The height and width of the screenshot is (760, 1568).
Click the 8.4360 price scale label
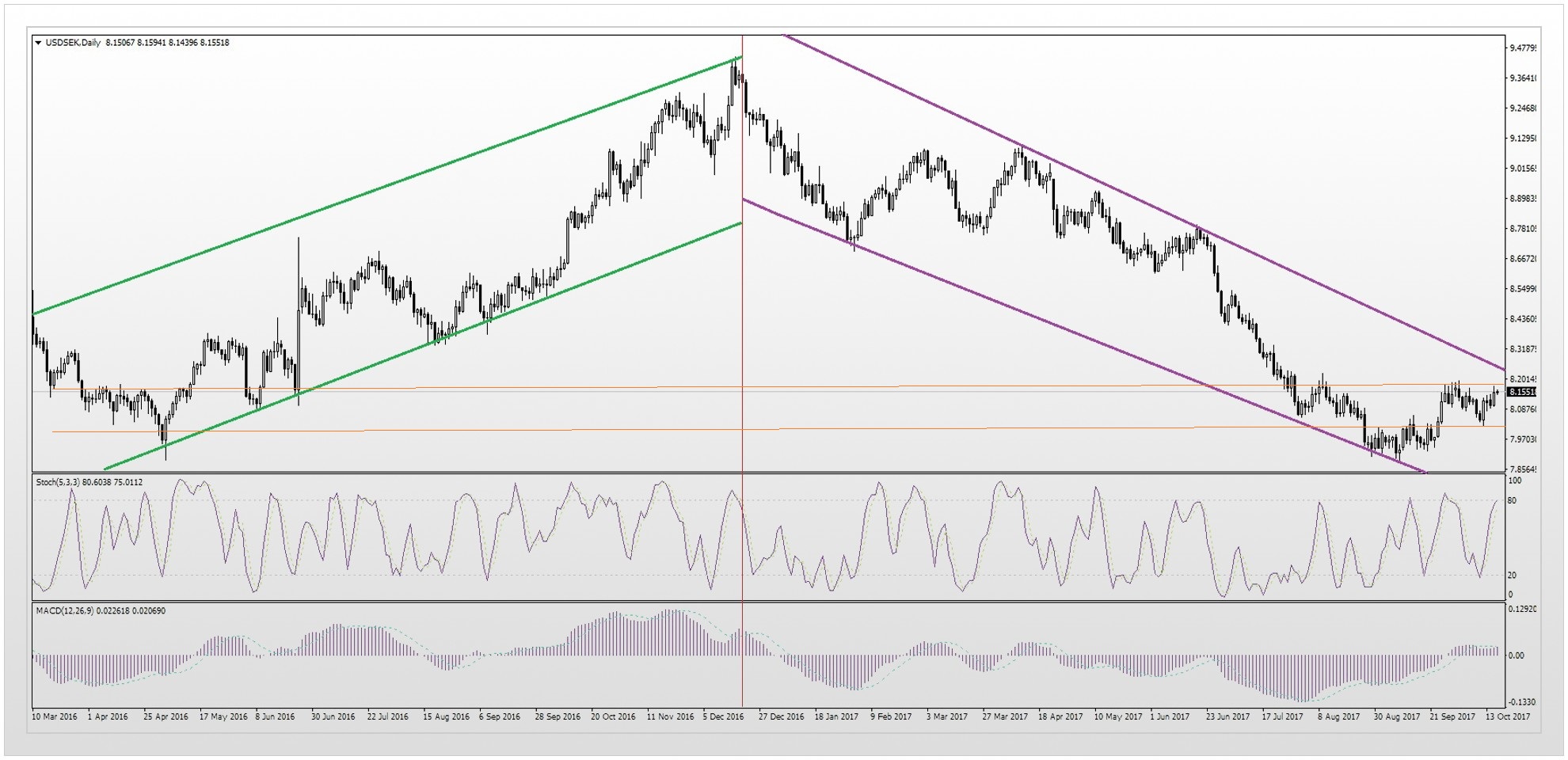tap(1523, 318)
